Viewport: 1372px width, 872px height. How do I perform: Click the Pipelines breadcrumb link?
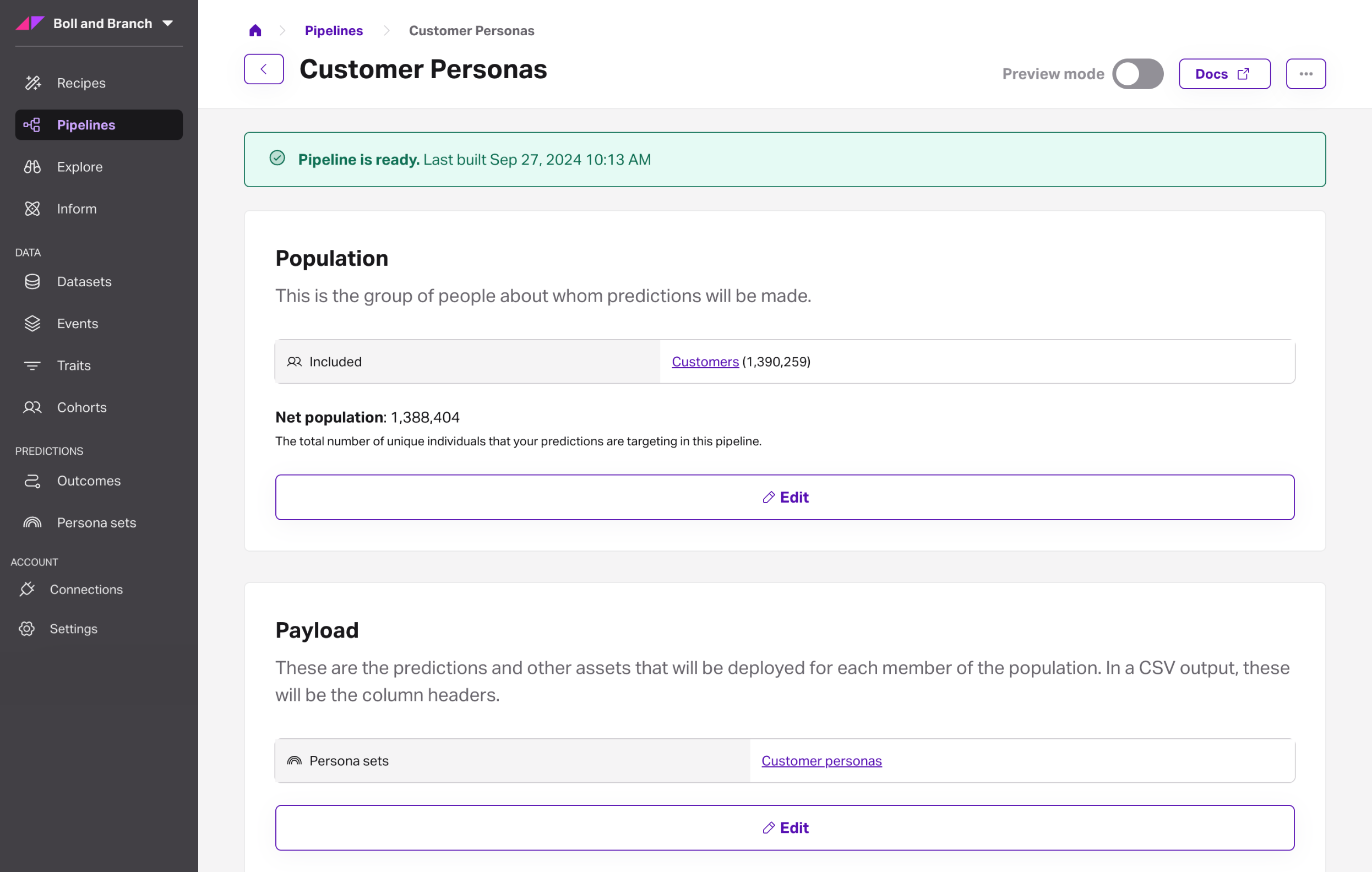(x=333, y=31)
